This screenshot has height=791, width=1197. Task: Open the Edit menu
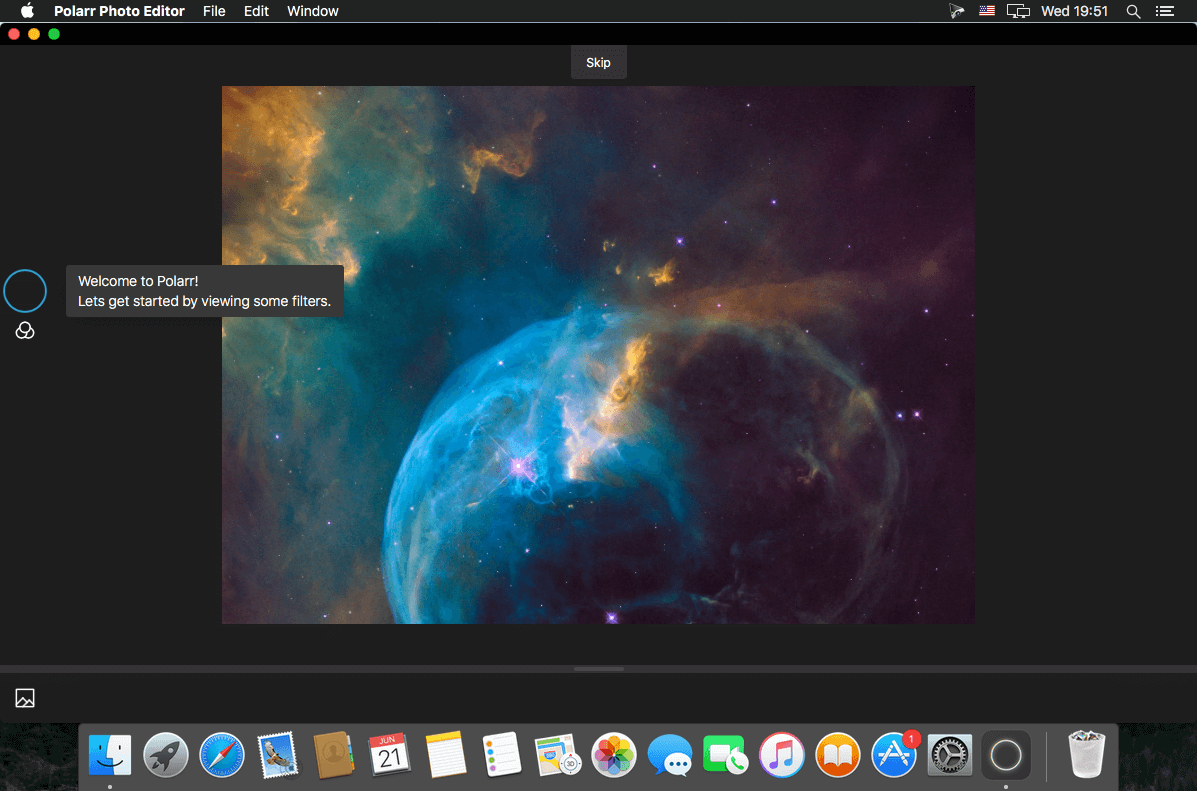[x=256, y=11]
